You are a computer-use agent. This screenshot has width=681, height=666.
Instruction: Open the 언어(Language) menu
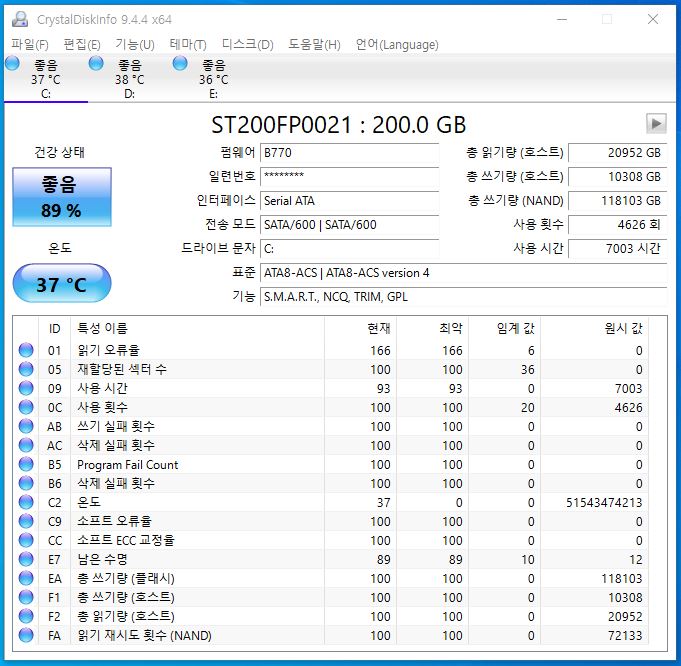[x=397, y=44]
